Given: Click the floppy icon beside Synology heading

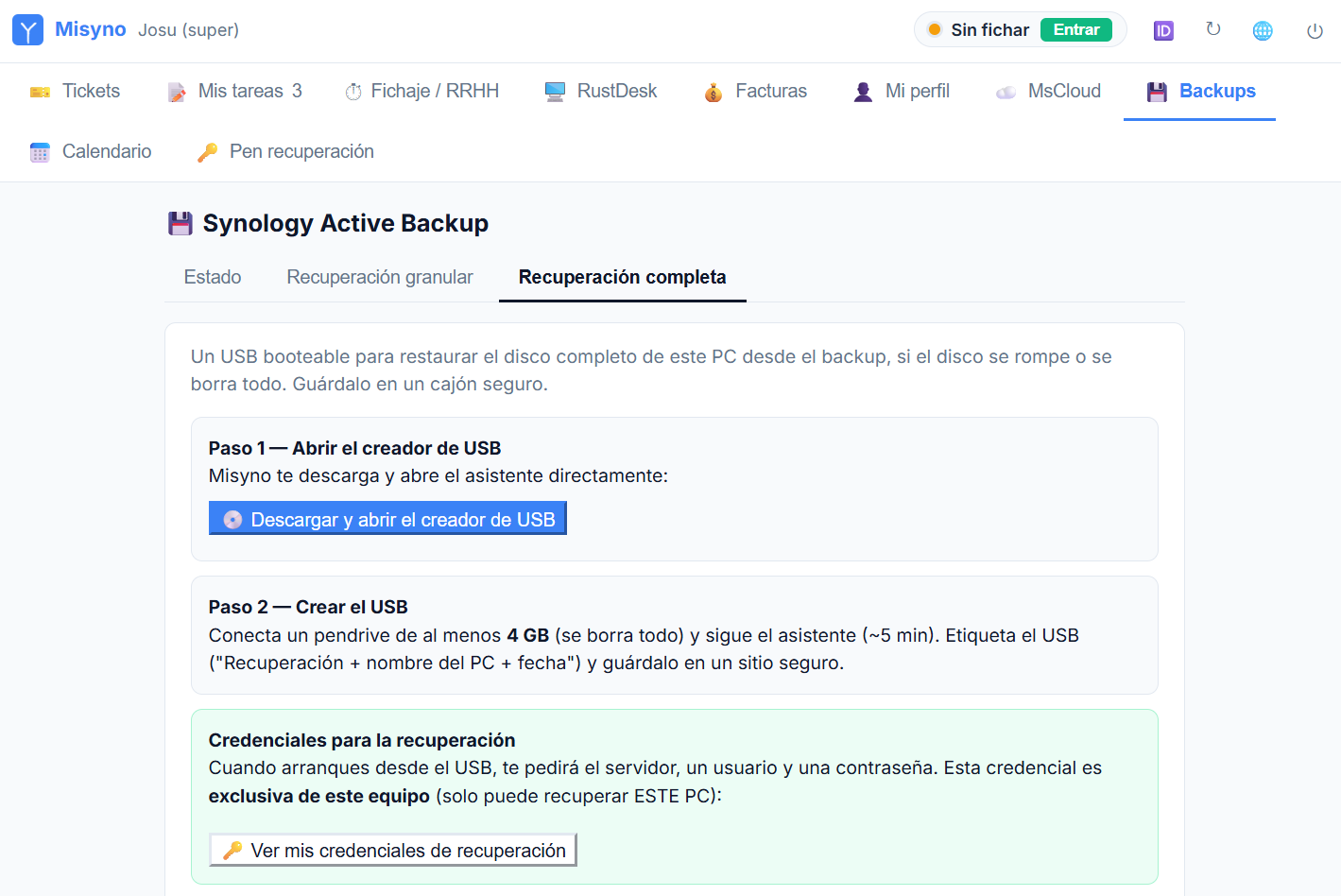Looking at the screenshot, I should (x=181, y=224).
